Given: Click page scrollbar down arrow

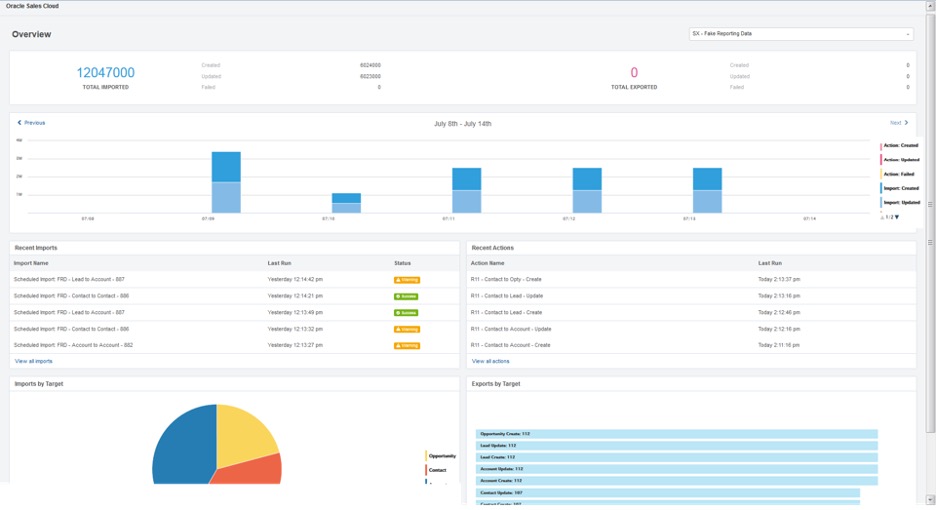Looking at the screenshot, I should click(x=930, y=500).
